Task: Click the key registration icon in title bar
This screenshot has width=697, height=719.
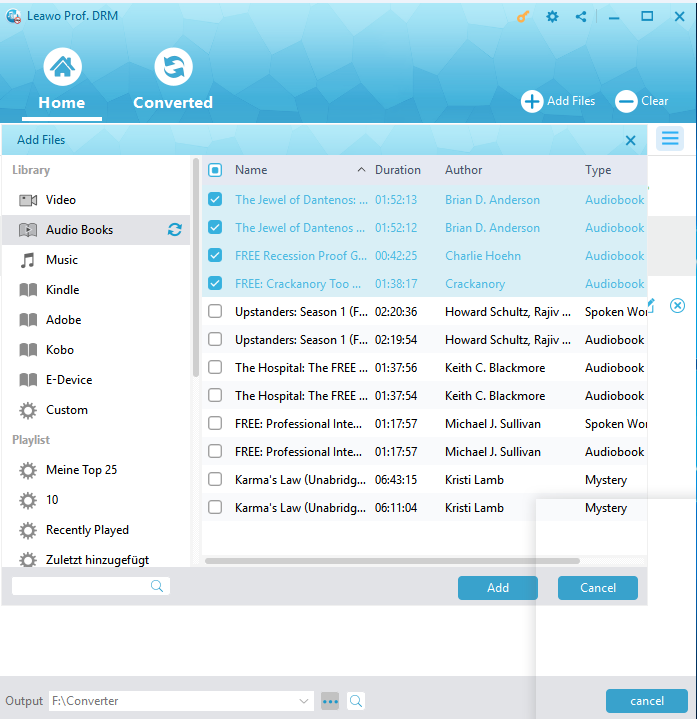Action: click(523, 17)
